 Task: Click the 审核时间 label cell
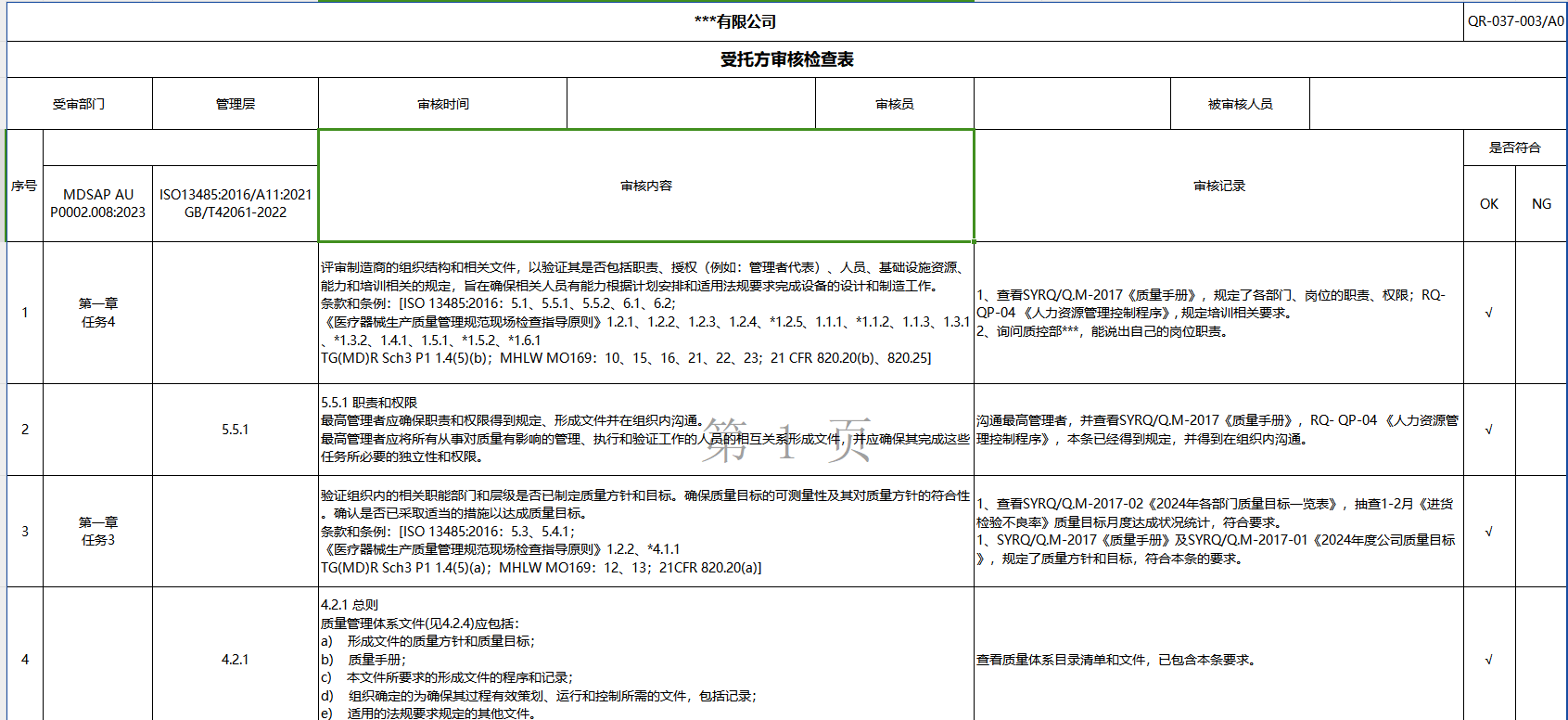[443, 104]
